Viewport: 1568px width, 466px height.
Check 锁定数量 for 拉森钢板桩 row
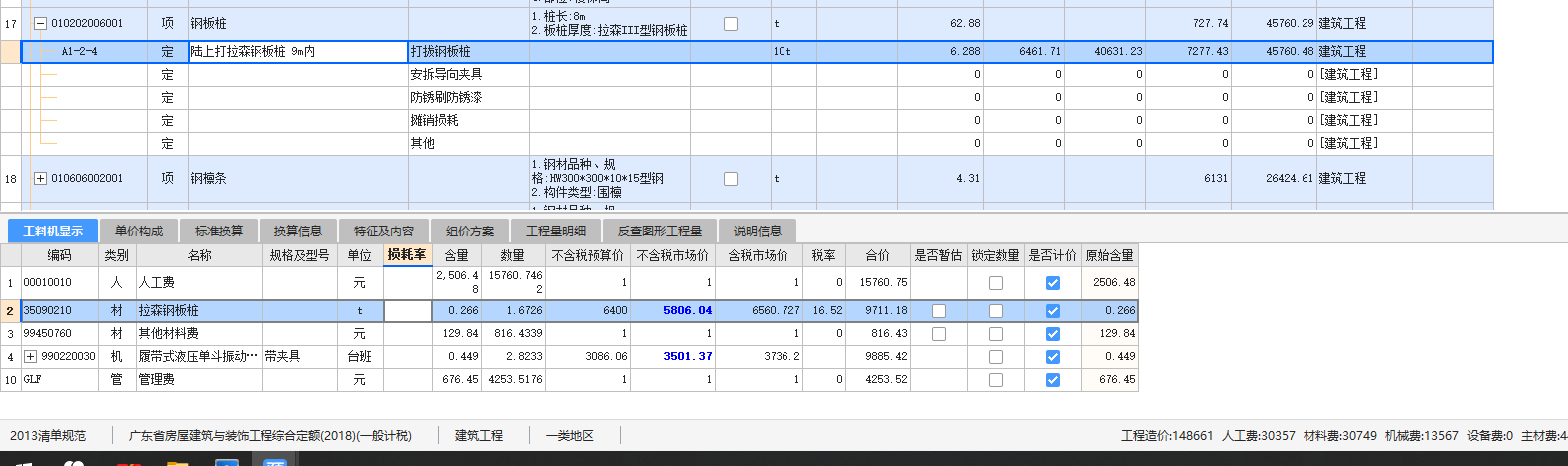click(996, 311)
